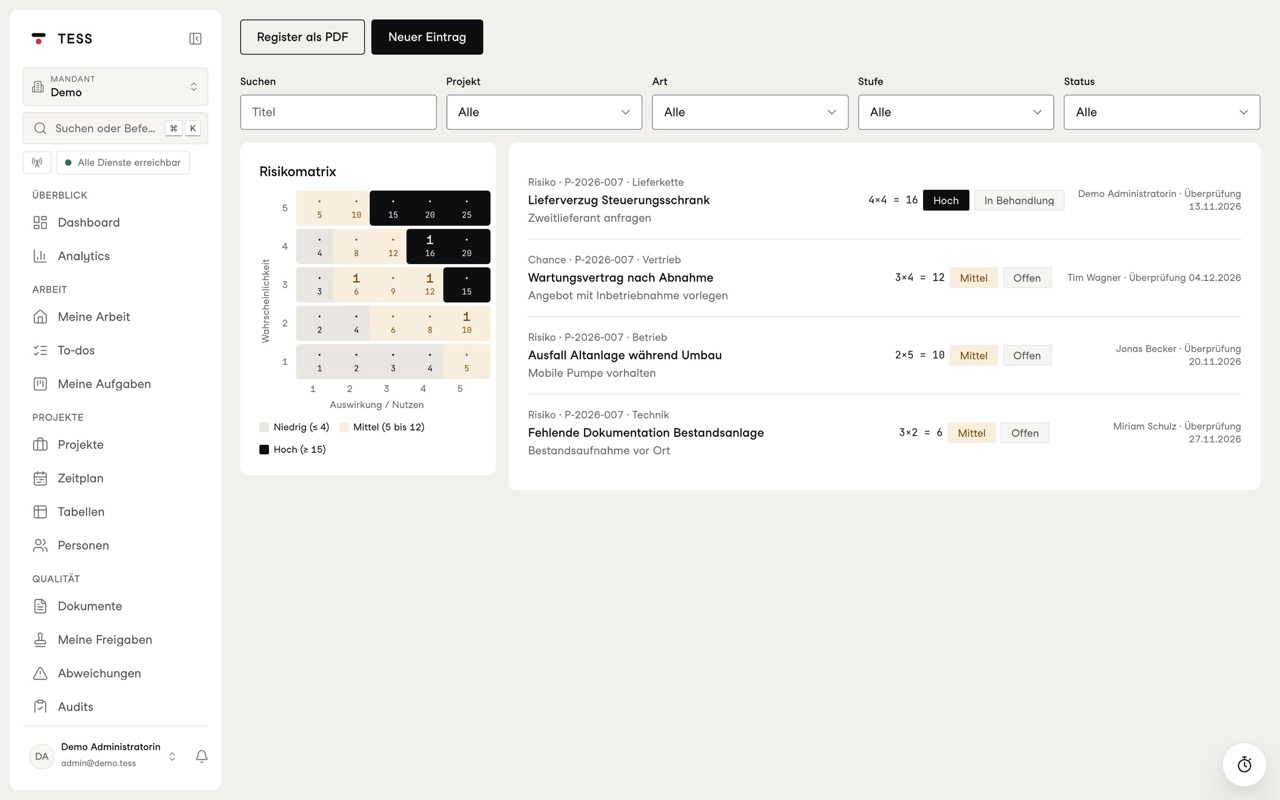The height and width of the screenshot is (800, 1280).
Task: Click the Personen people icon
Action: (40, 545)
